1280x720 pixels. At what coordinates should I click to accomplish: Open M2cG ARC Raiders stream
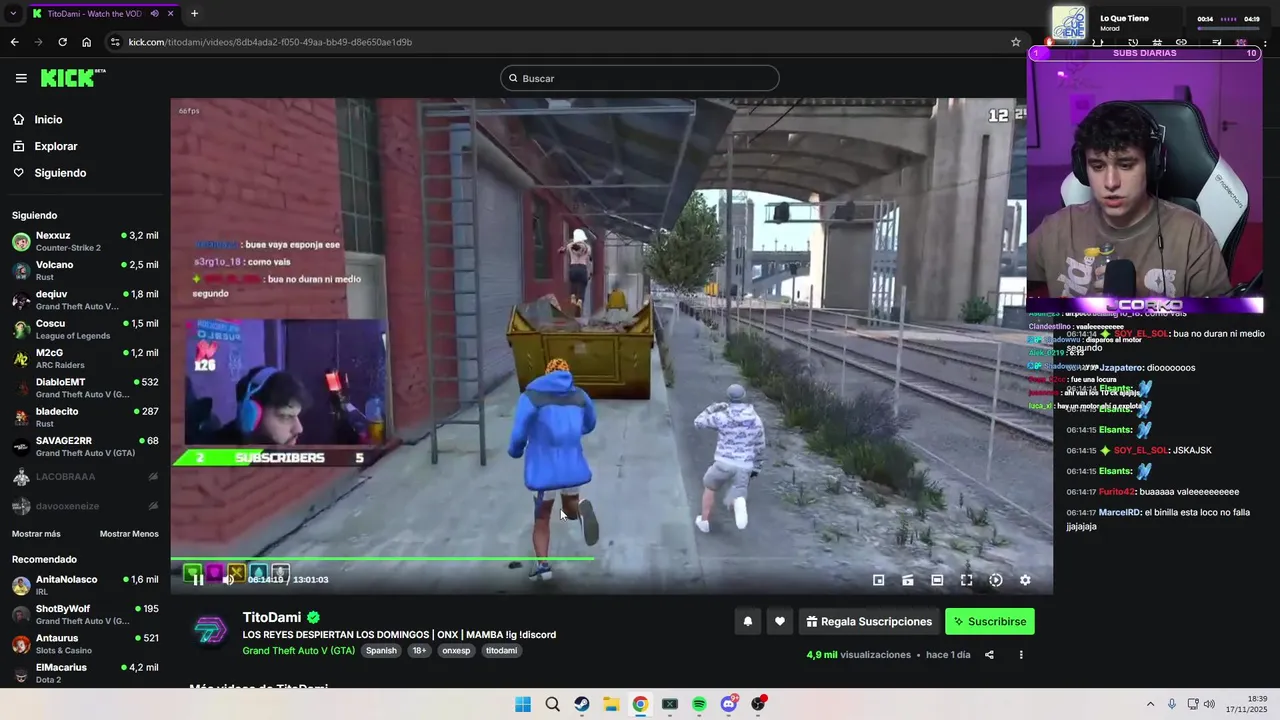[85, 358]
